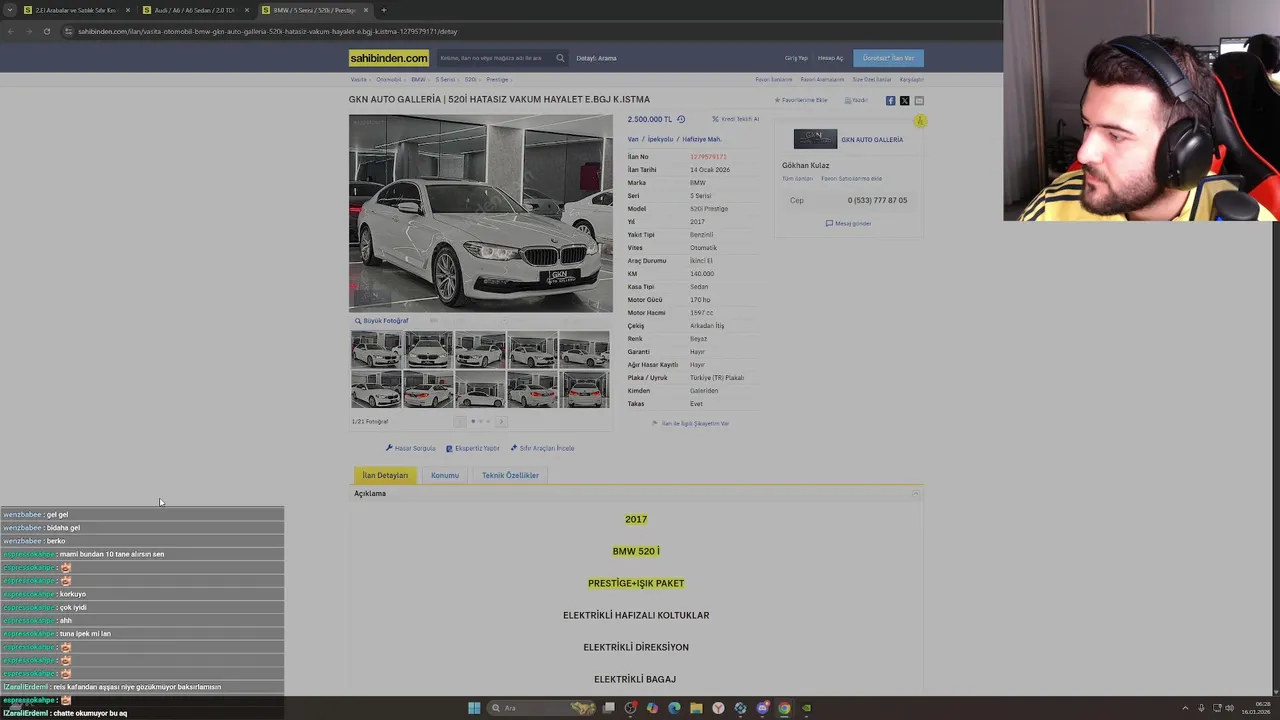Click Hesap Aç sign-up link
The image size is (1280, 720).
[x=830, y=58]
